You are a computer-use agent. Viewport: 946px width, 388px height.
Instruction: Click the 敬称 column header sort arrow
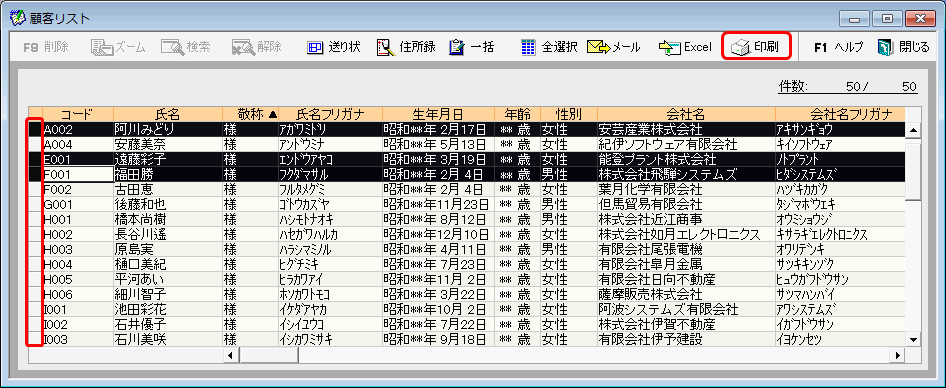pos(273,114)
